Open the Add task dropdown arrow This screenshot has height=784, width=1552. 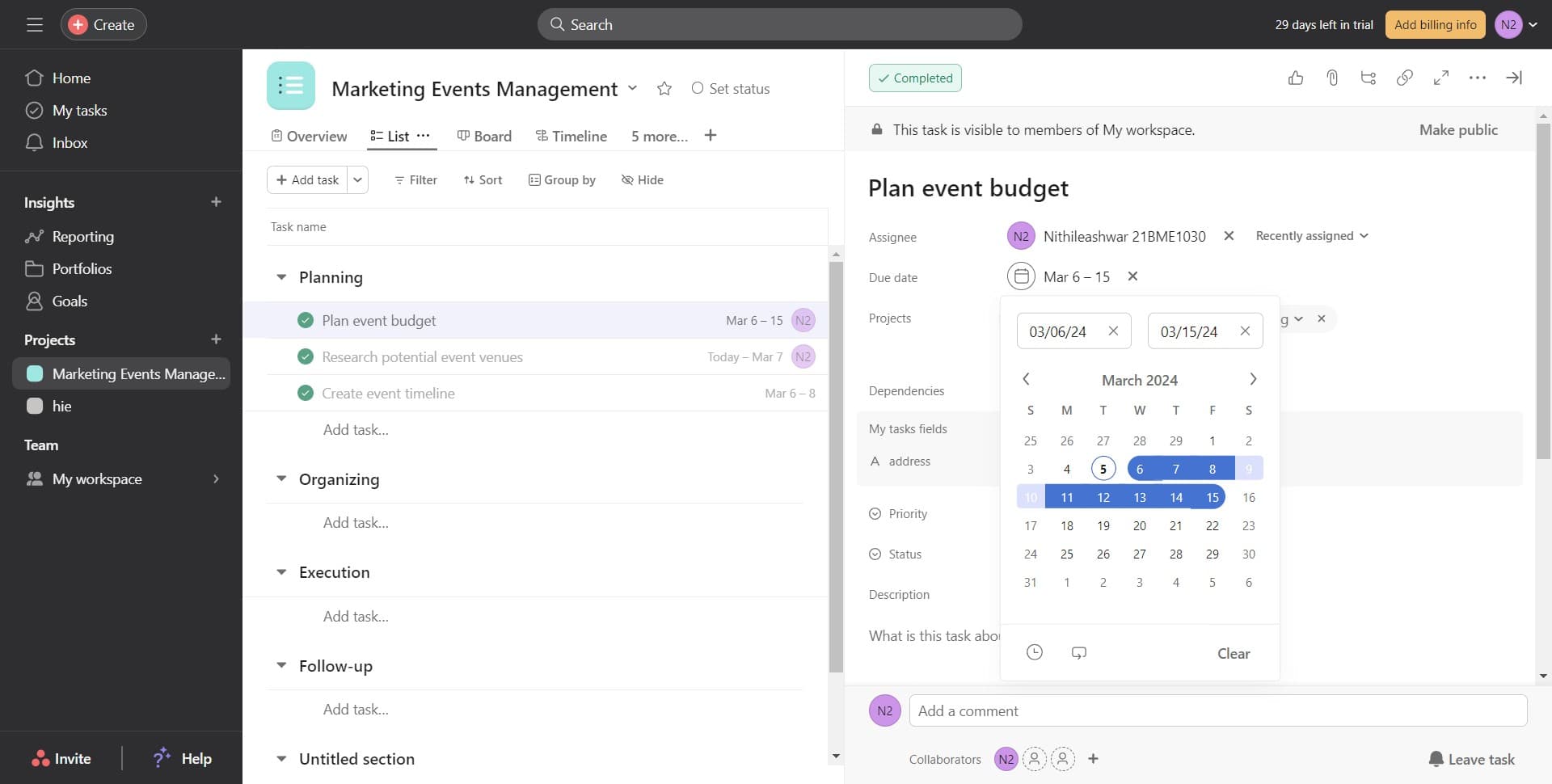[358, 179]
